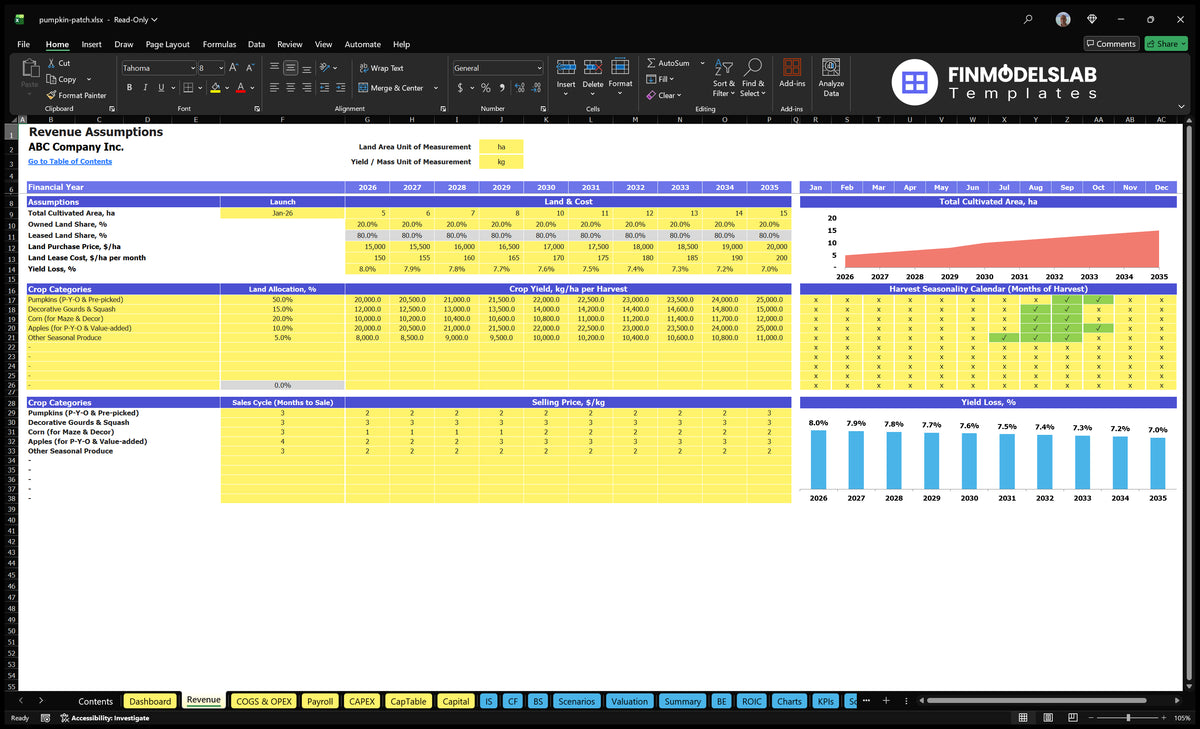Select the Scenarios sheet tab
Screen dimensions: 1200x729
coord(576,701)
